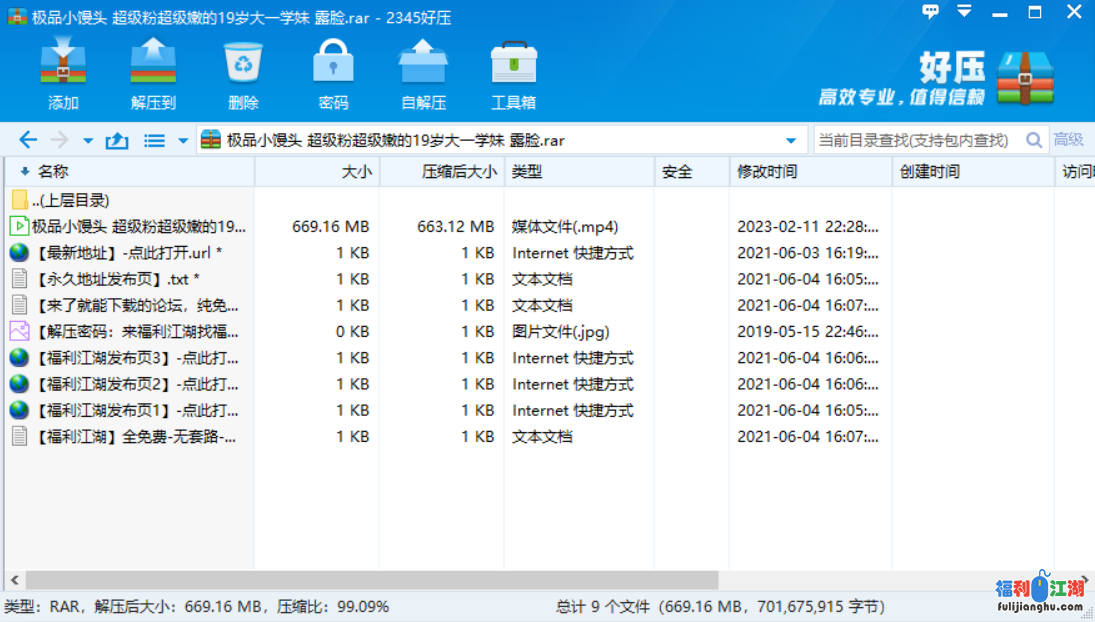The height and width of the screenshot is (622, 1095).
Task: Open the title bar main menu arrow
Action: [x=964, y=12]
